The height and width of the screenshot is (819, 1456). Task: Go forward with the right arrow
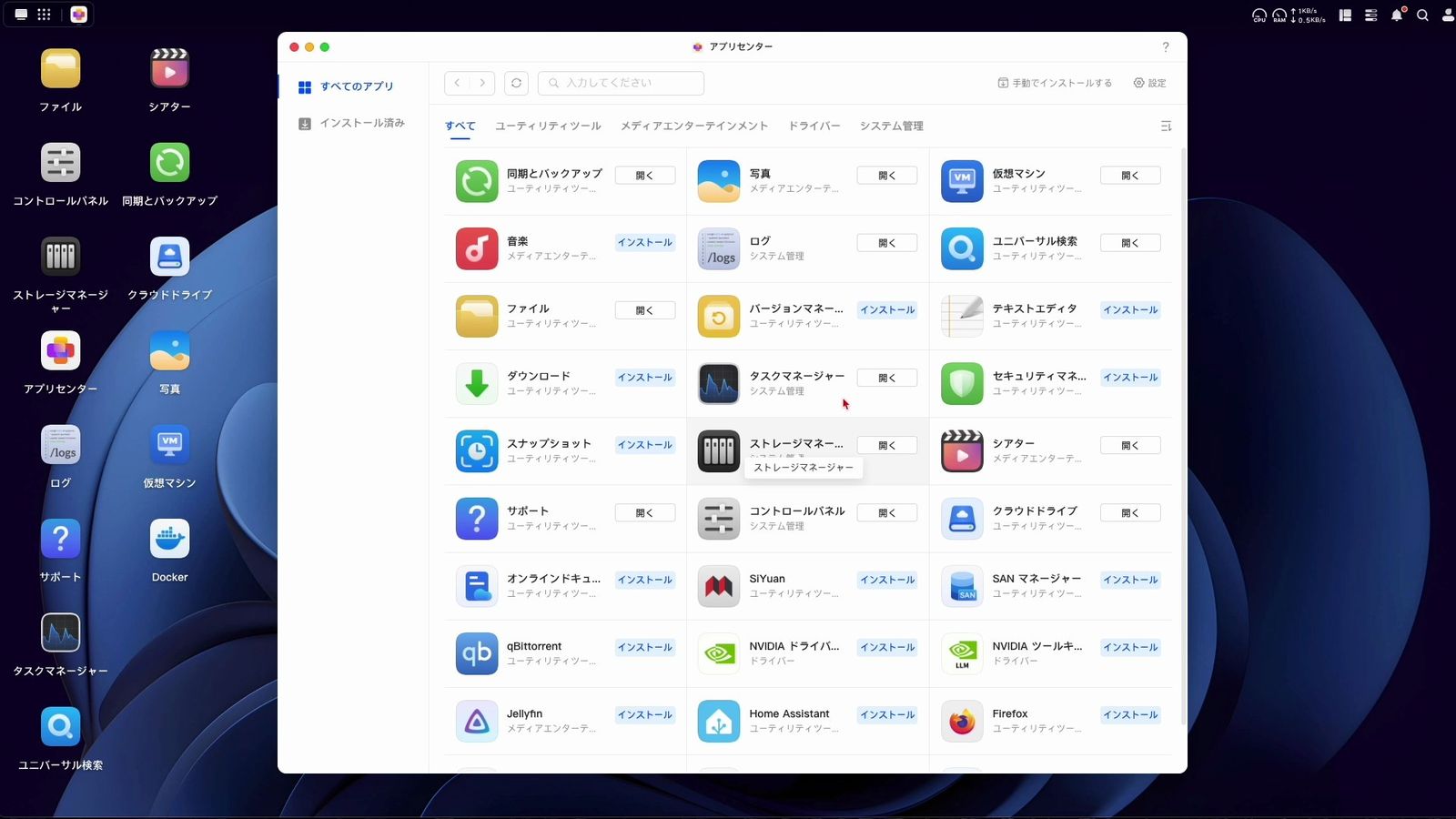(482, 83)
